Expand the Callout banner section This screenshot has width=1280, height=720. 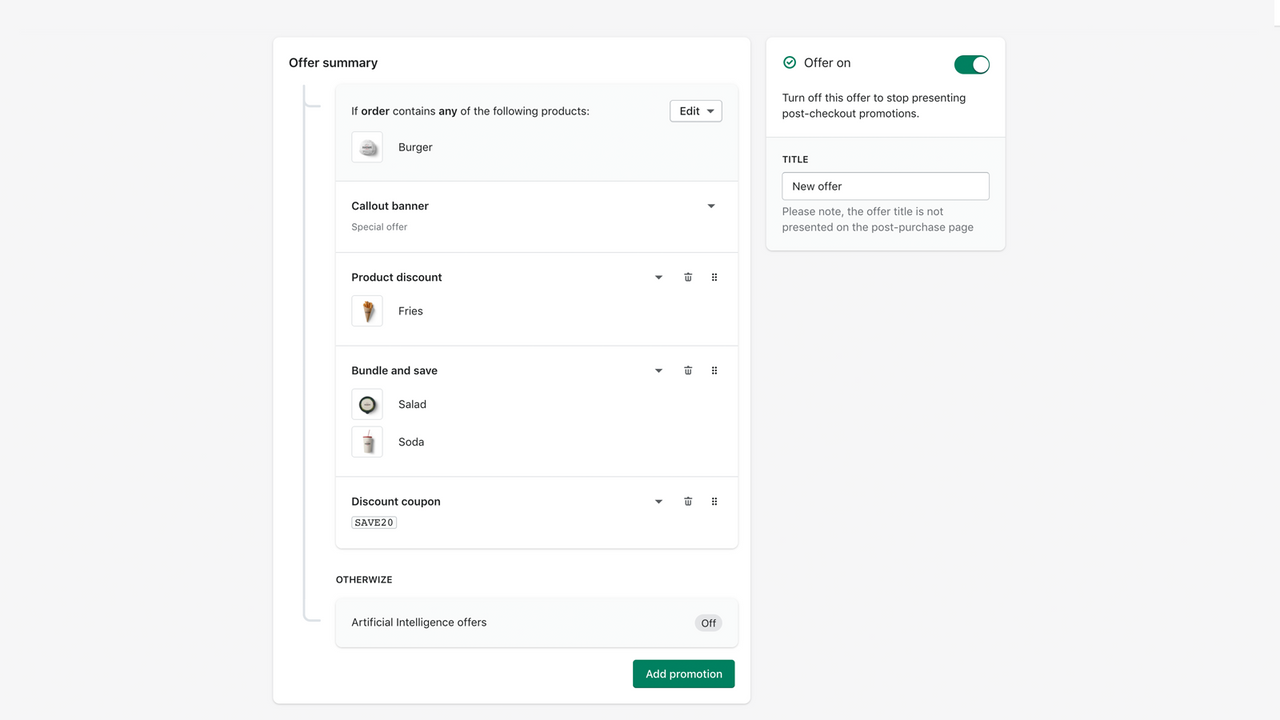pos(711,205)
